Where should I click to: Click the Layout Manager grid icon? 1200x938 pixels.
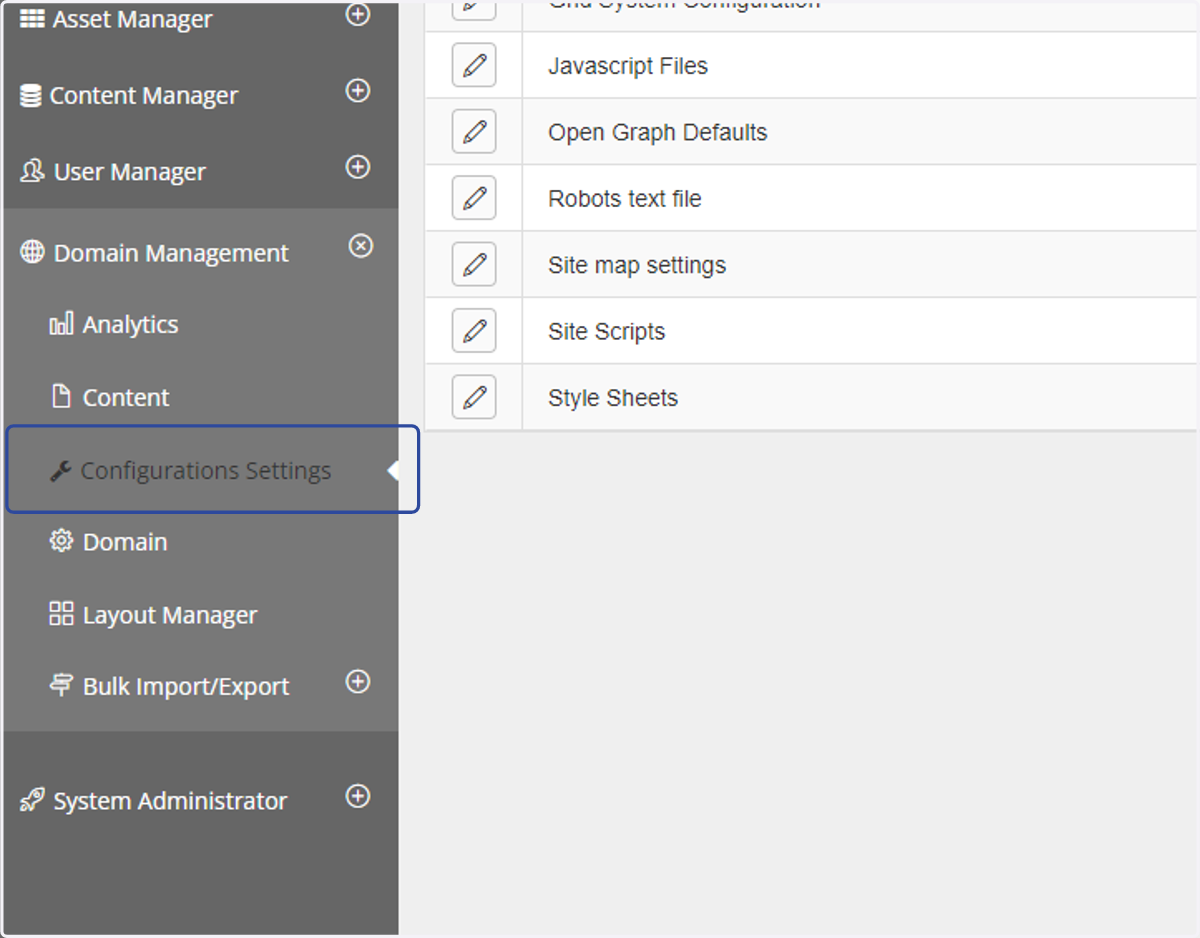[x=62, y=613]
